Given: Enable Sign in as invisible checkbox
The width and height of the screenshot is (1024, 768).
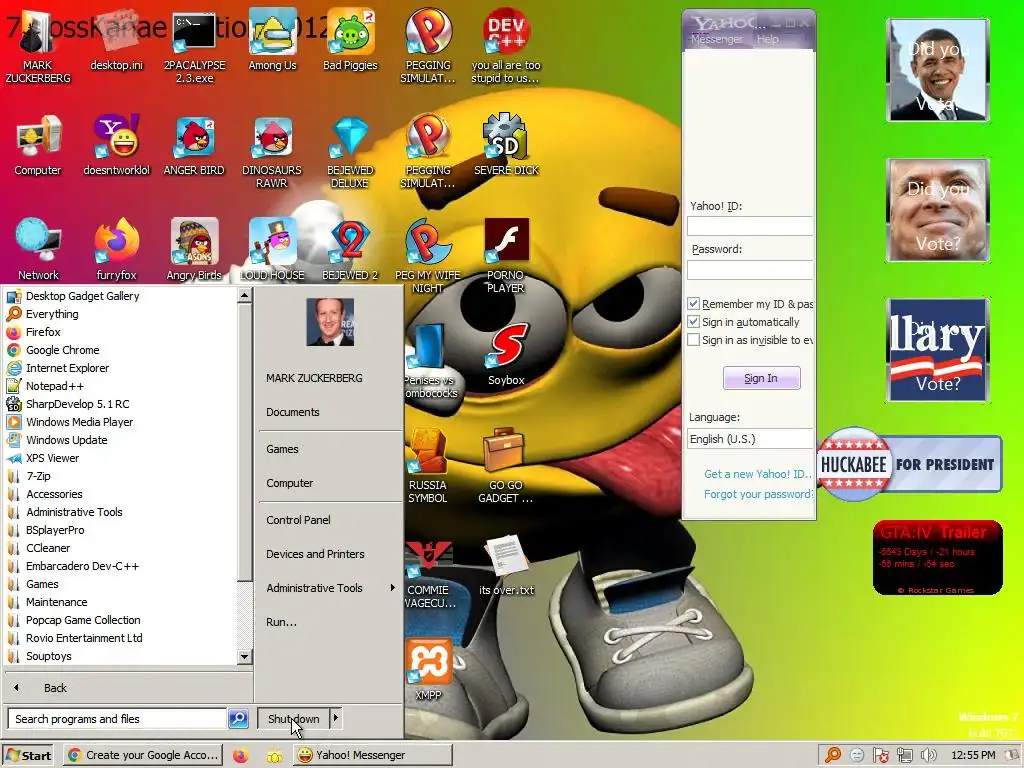Looking at the screenshot, I should tap(694, 340).
